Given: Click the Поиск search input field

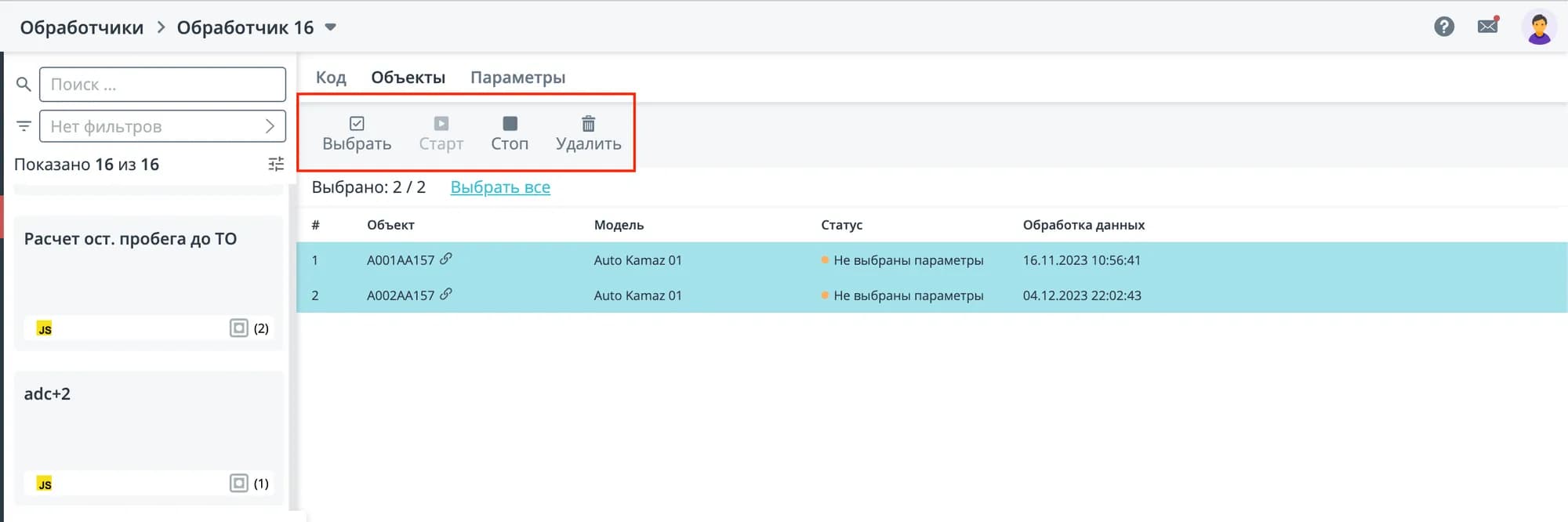Looking at the screenshot, I should 162,85.
